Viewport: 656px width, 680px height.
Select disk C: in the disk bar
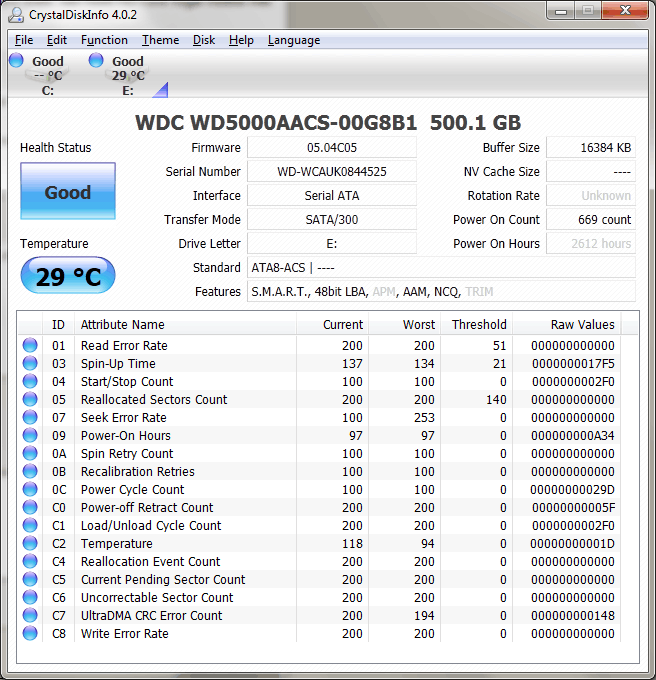[48, 75]
